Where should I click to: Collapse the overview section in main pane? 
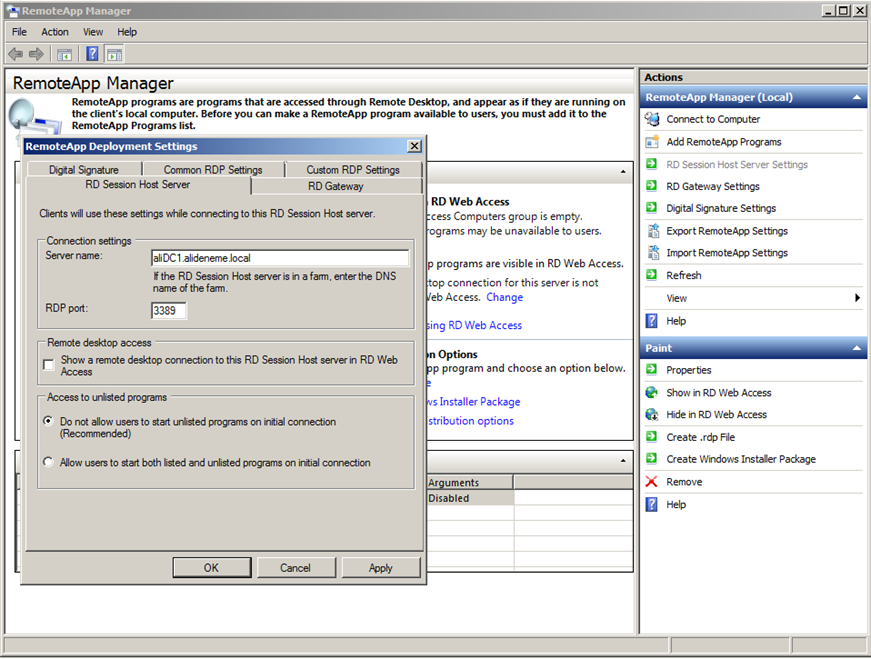623,172
